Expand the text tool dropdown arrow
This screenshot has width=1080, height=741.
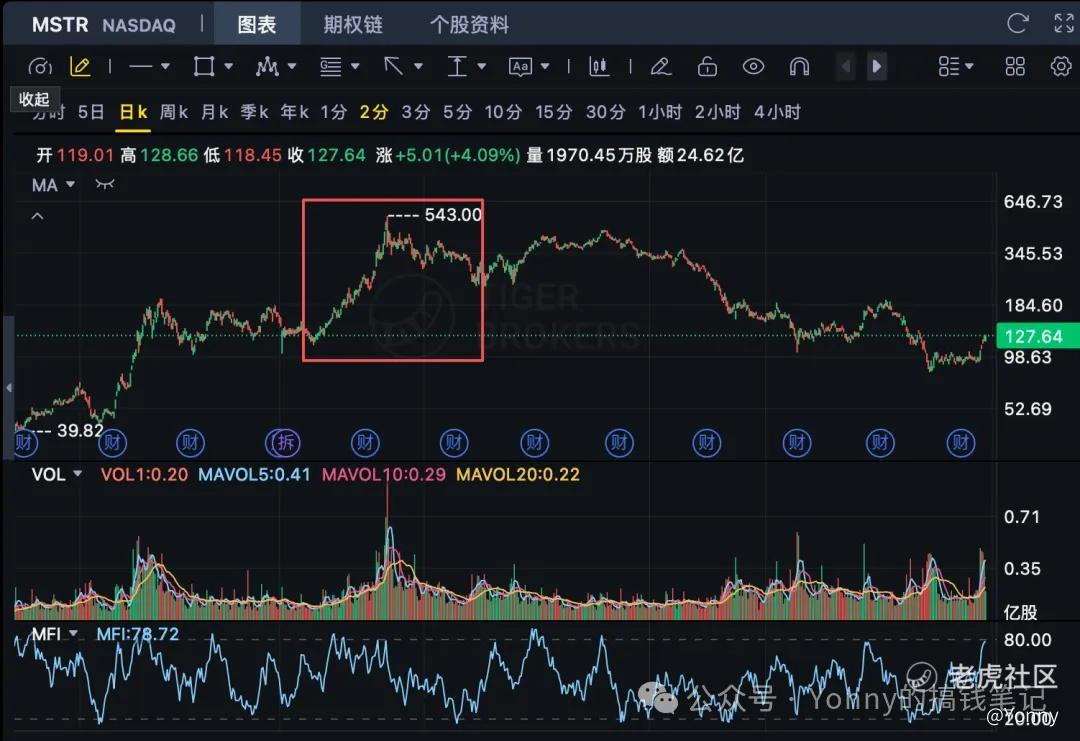pos(545,67)
